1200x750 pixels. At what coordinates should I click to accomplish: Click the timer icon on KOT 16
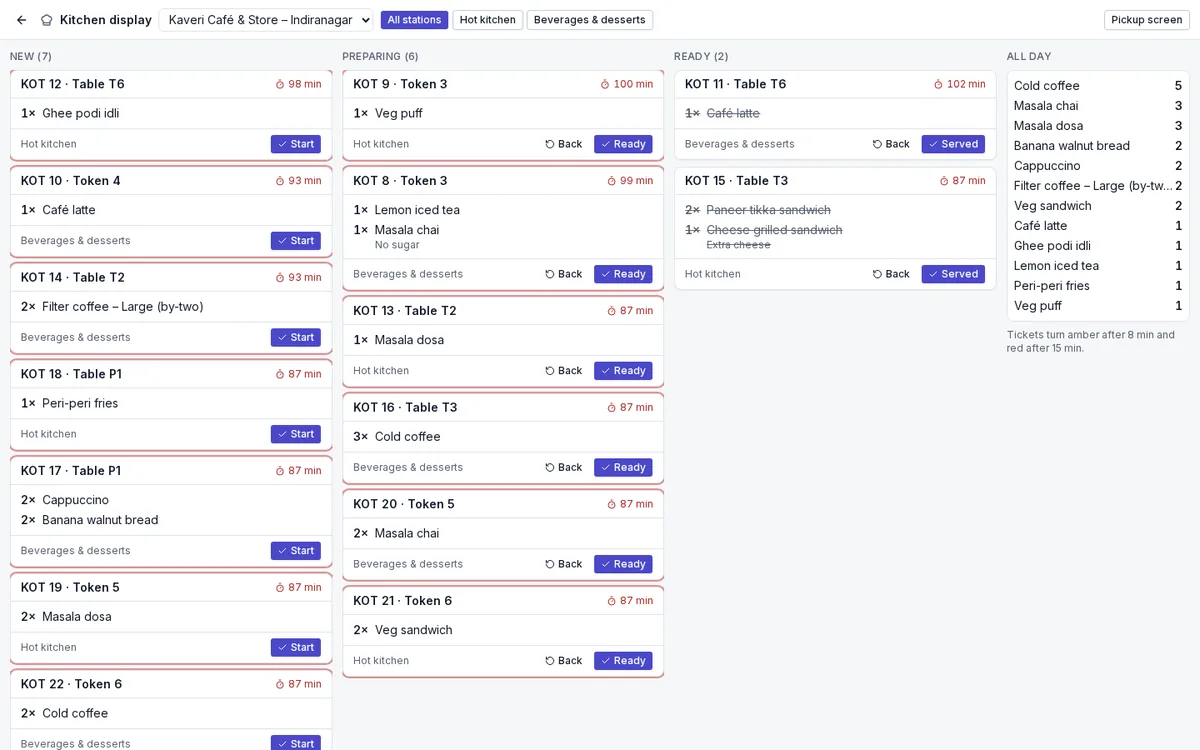(612, 408)
